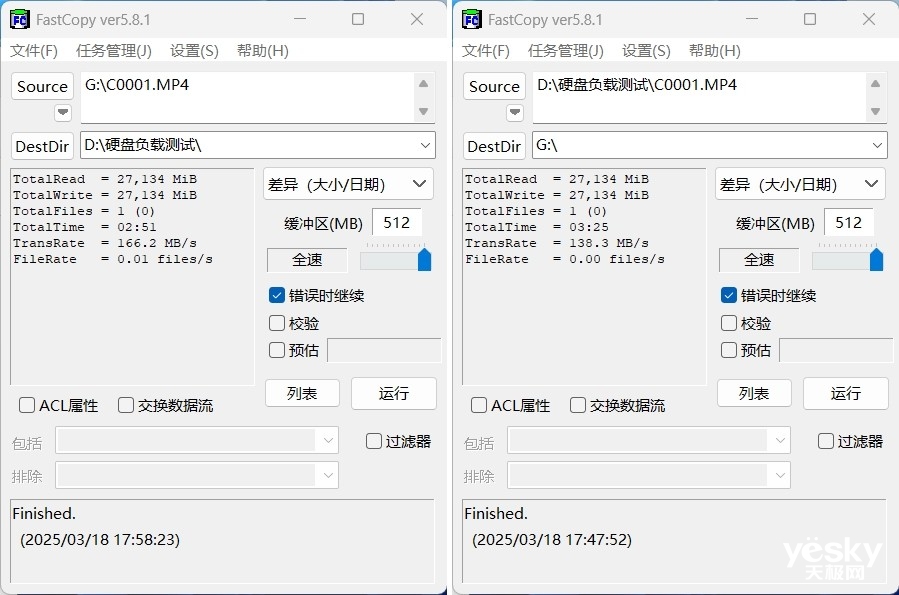
Task: Enable 过滤器 checkbox in right window
Action: [x=826, y=441]
